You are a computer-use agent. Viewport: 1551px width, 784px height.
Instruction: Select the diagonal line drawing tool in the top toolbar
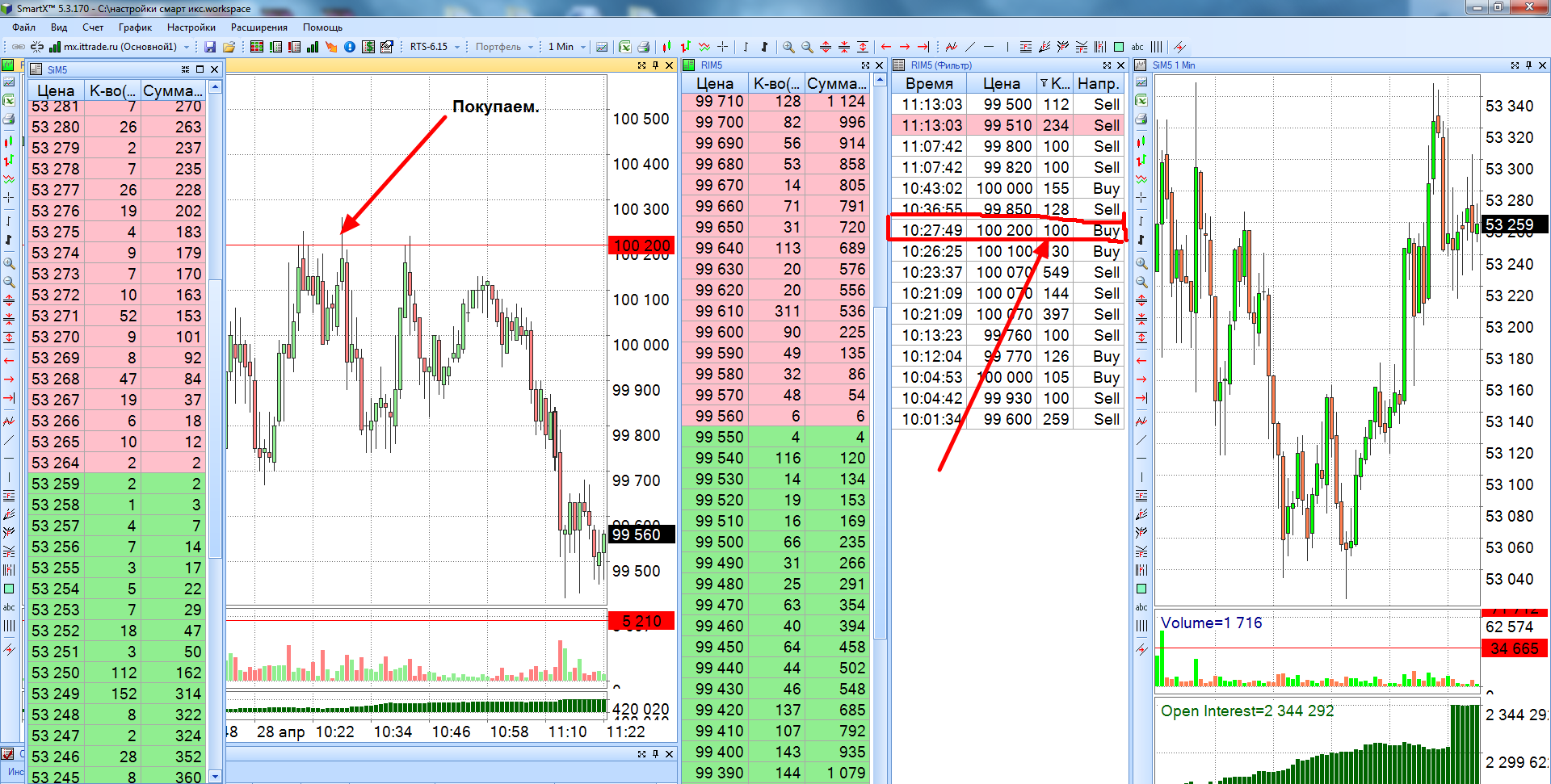pyautogui.click(x=970, y=47)
